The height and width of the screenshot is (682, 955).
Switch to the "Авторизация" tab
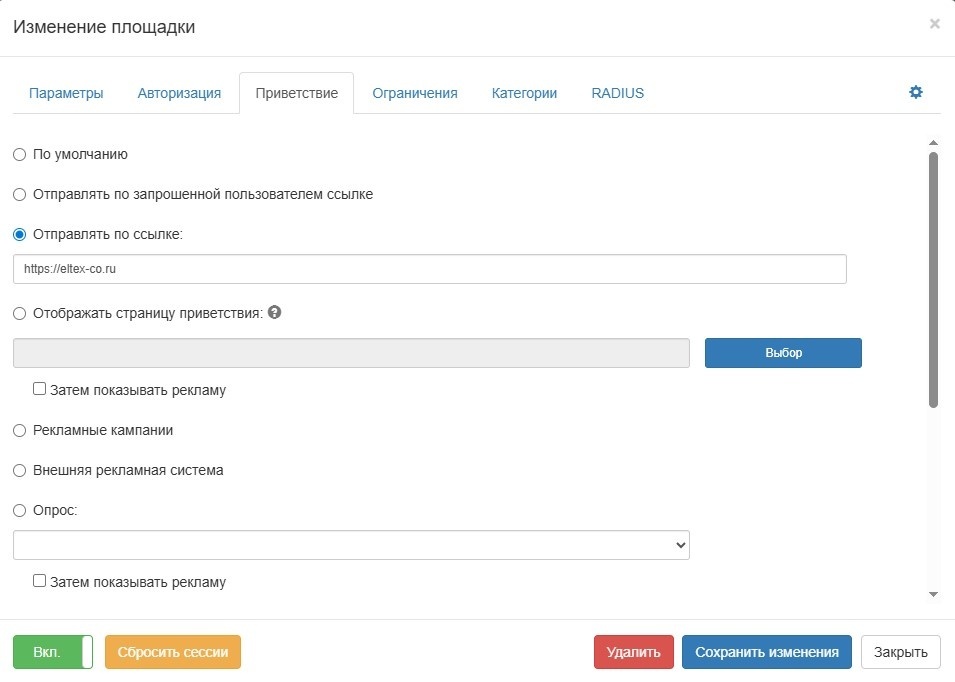(179, 93)
